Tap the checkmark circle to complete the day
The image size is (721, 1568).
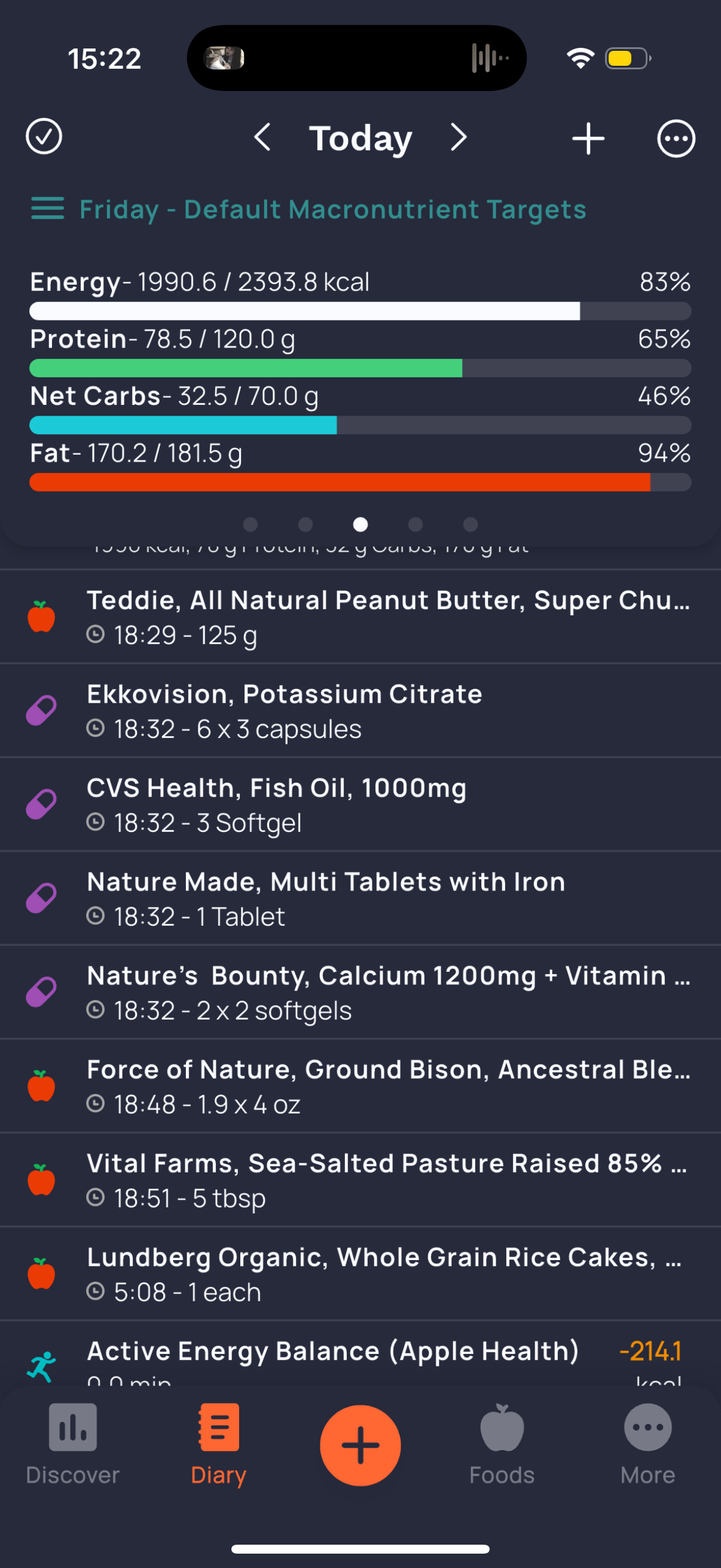pyautogui.click(x=44, y=137)
